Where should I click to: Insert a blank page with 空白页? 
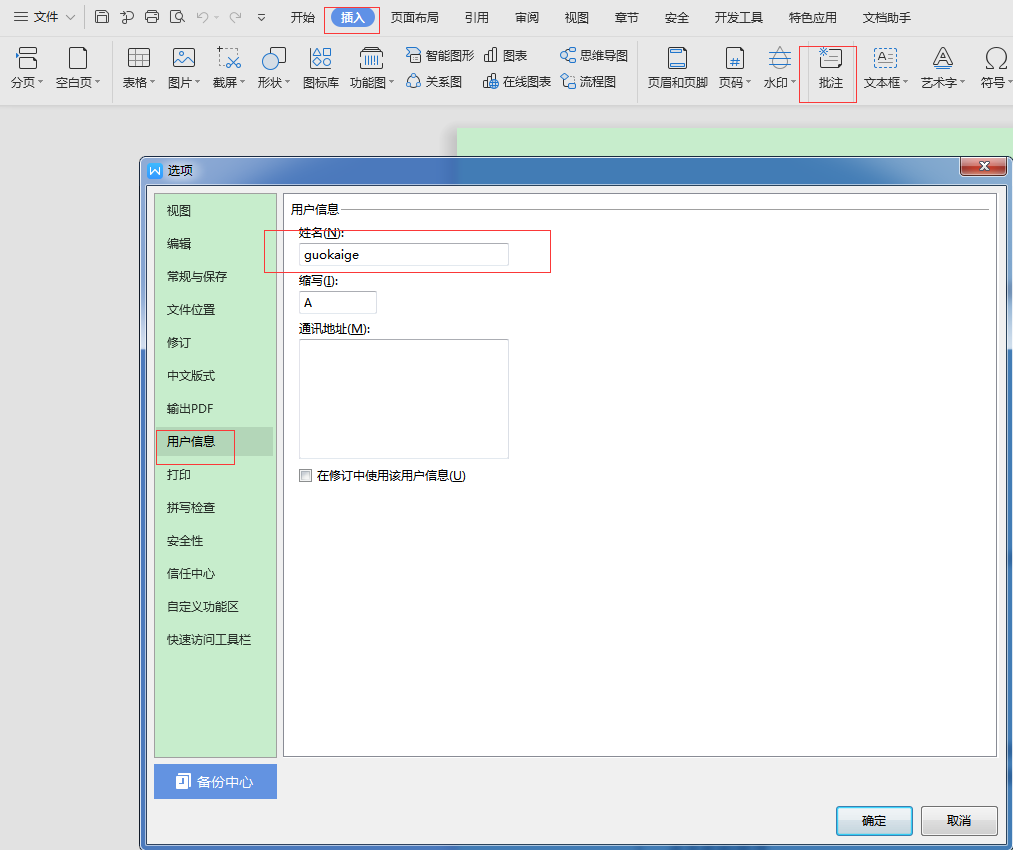point(78,68)
